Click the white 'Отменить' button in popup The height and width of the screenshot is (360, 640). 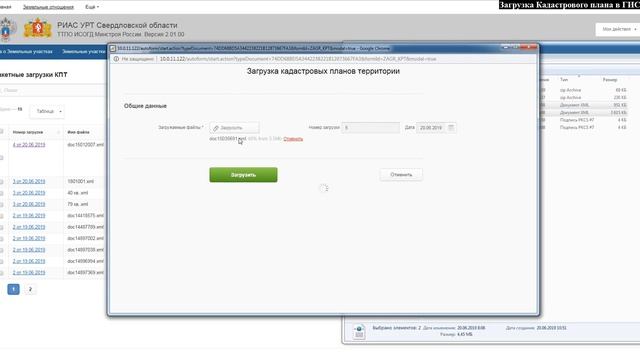click(x=401, y=175)
